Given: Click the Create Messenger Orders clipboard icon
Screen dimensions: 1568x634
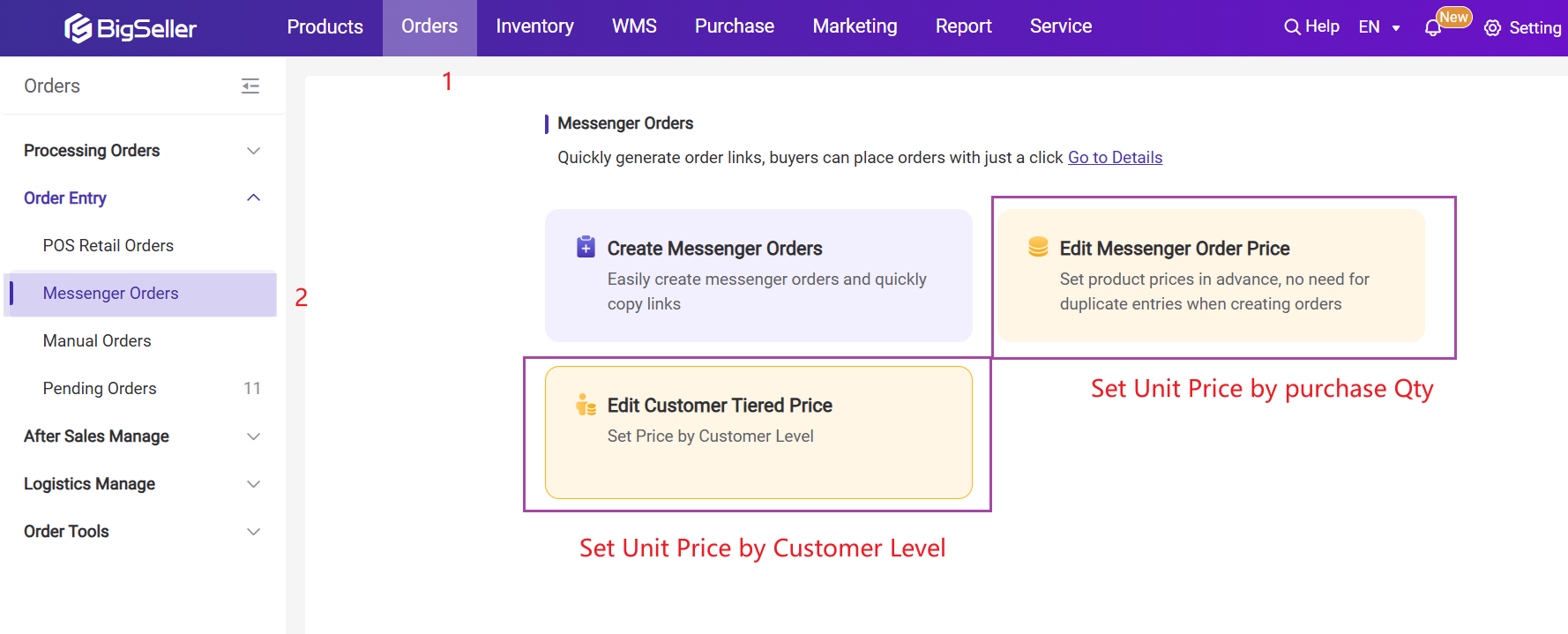Looking at the screenshot, I should pyautogui.click(x=586, y=247).
